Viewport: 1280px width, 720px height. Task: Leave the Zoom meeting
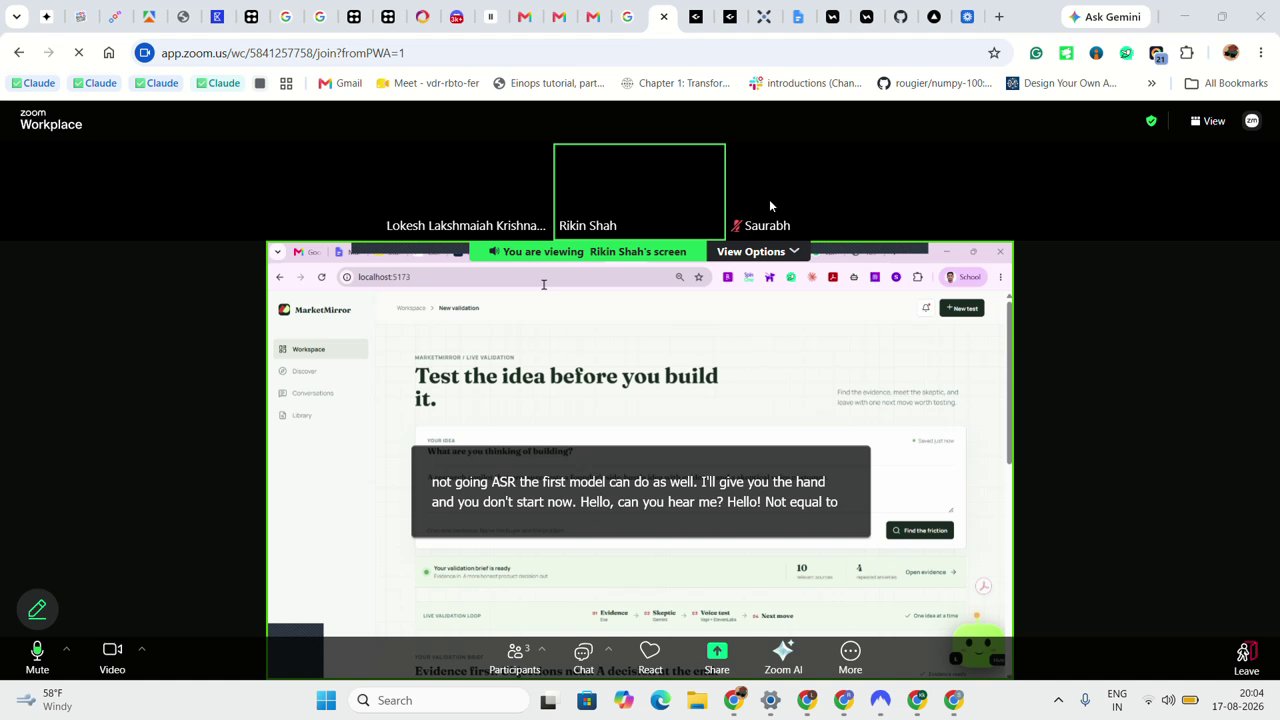coord(1246,657)
